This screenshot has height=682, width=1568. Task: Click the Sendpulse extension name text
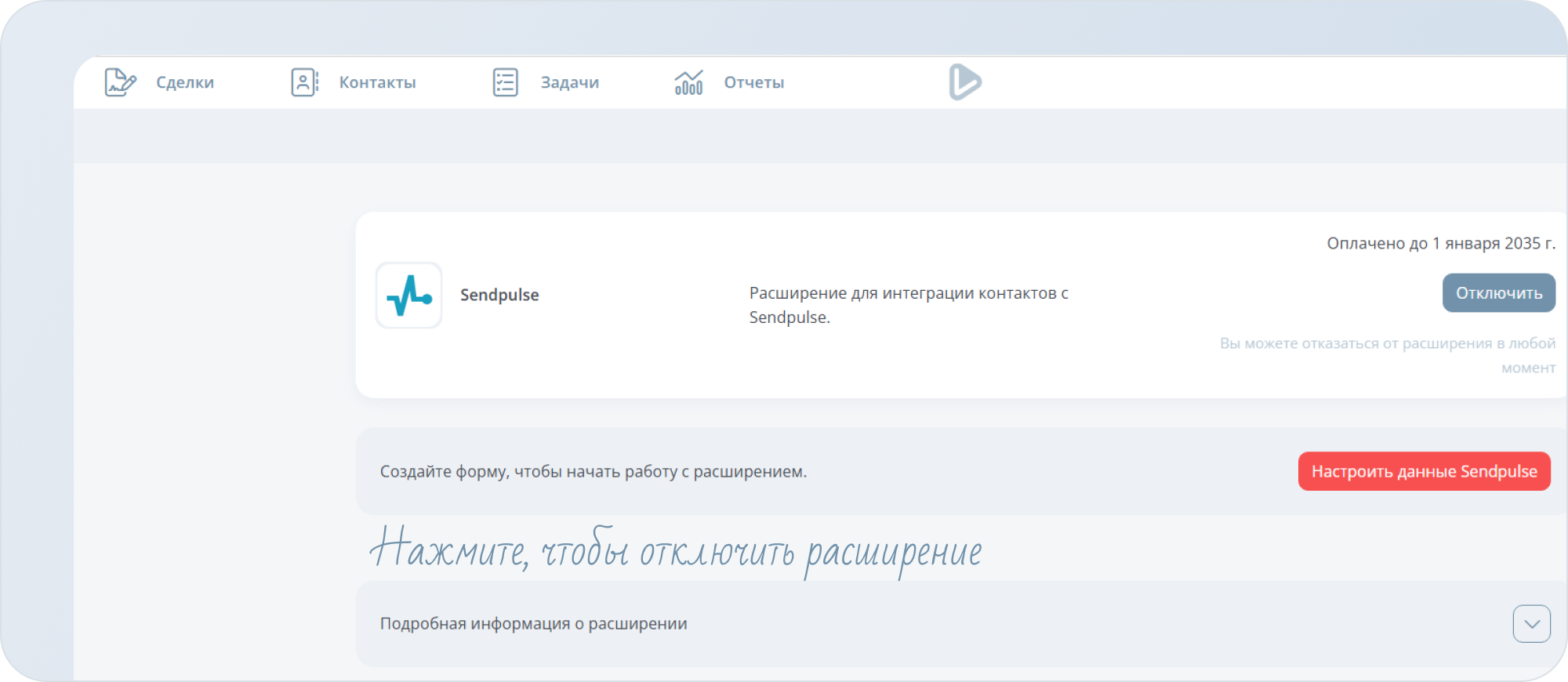tap(499, 296)
